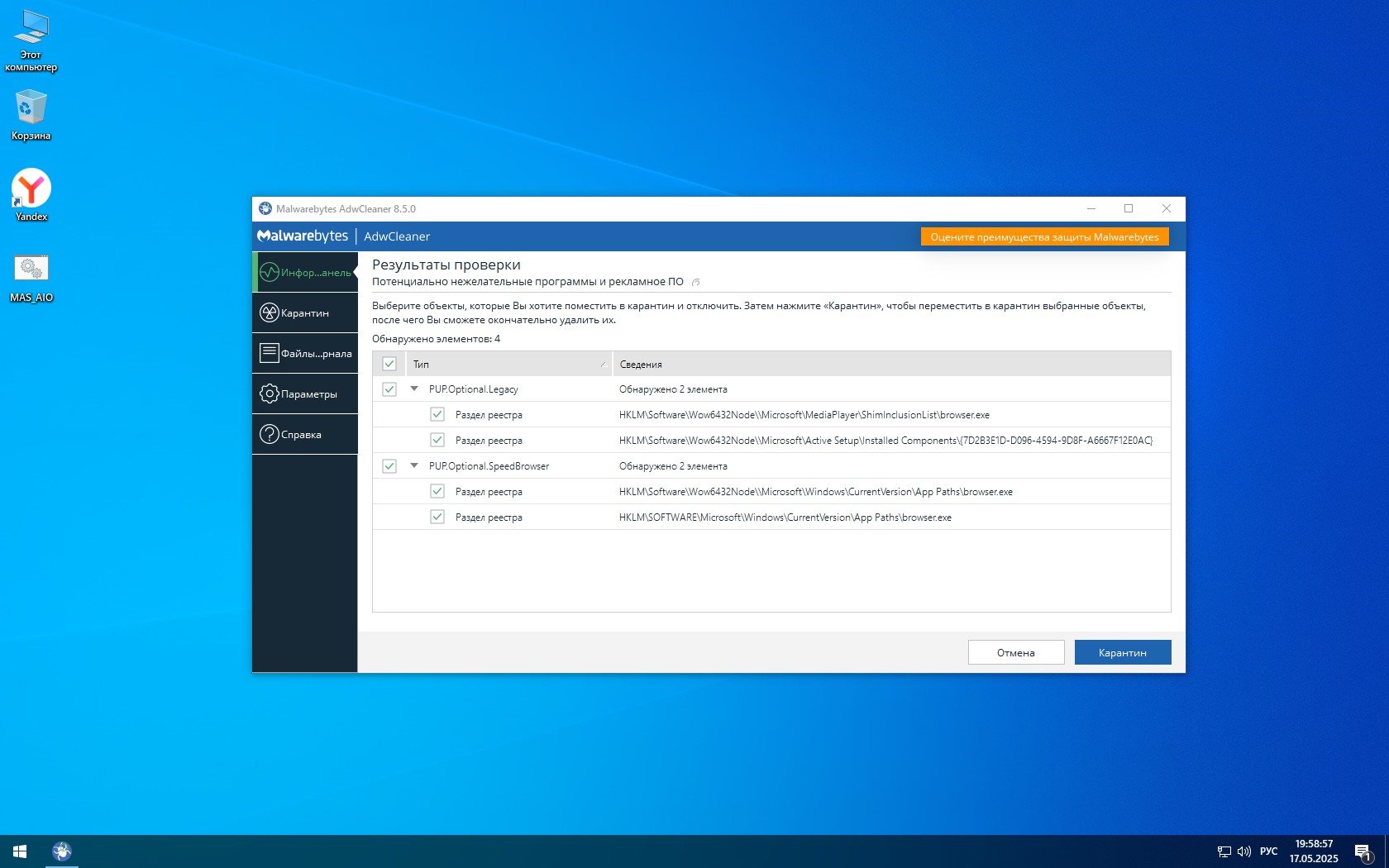The image size is (1389, 868).
Task: Uncheck the MediaPlayer ShimInclusionList registry entry checkbox
Action: (437, 415)
